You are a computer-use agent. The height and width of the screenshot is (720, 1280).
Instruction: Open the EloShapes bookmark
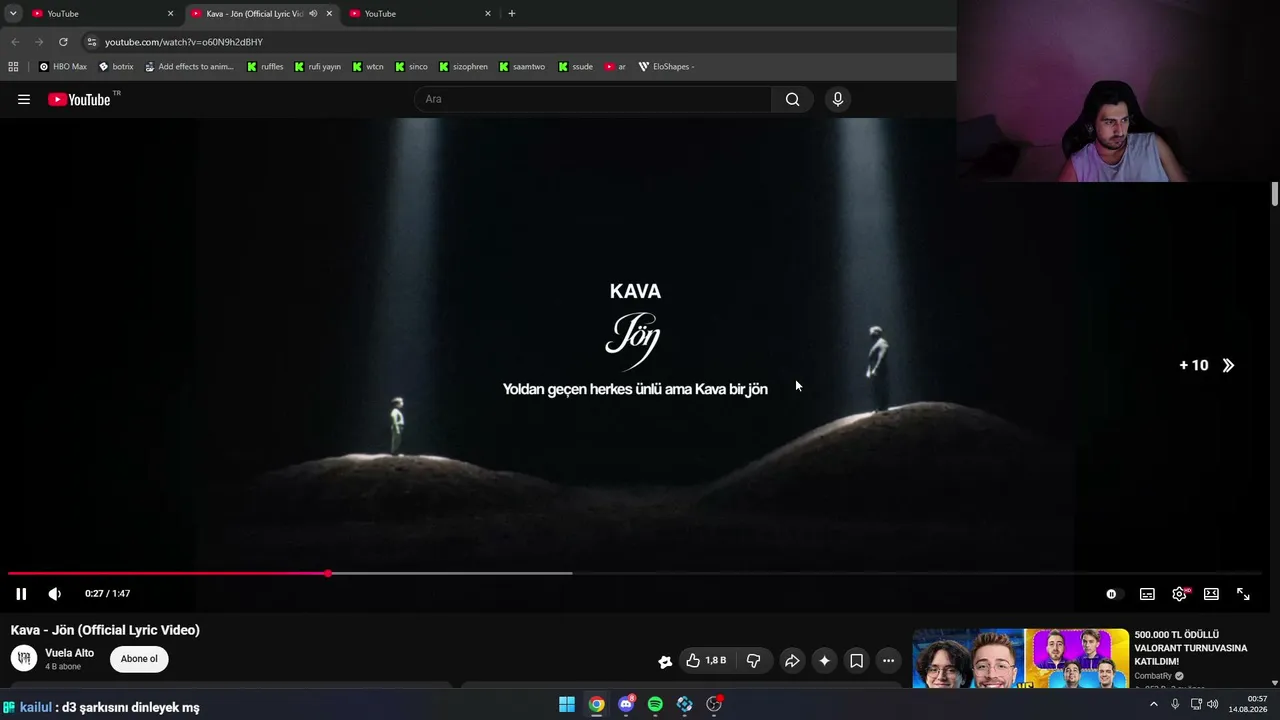point(666,67)
